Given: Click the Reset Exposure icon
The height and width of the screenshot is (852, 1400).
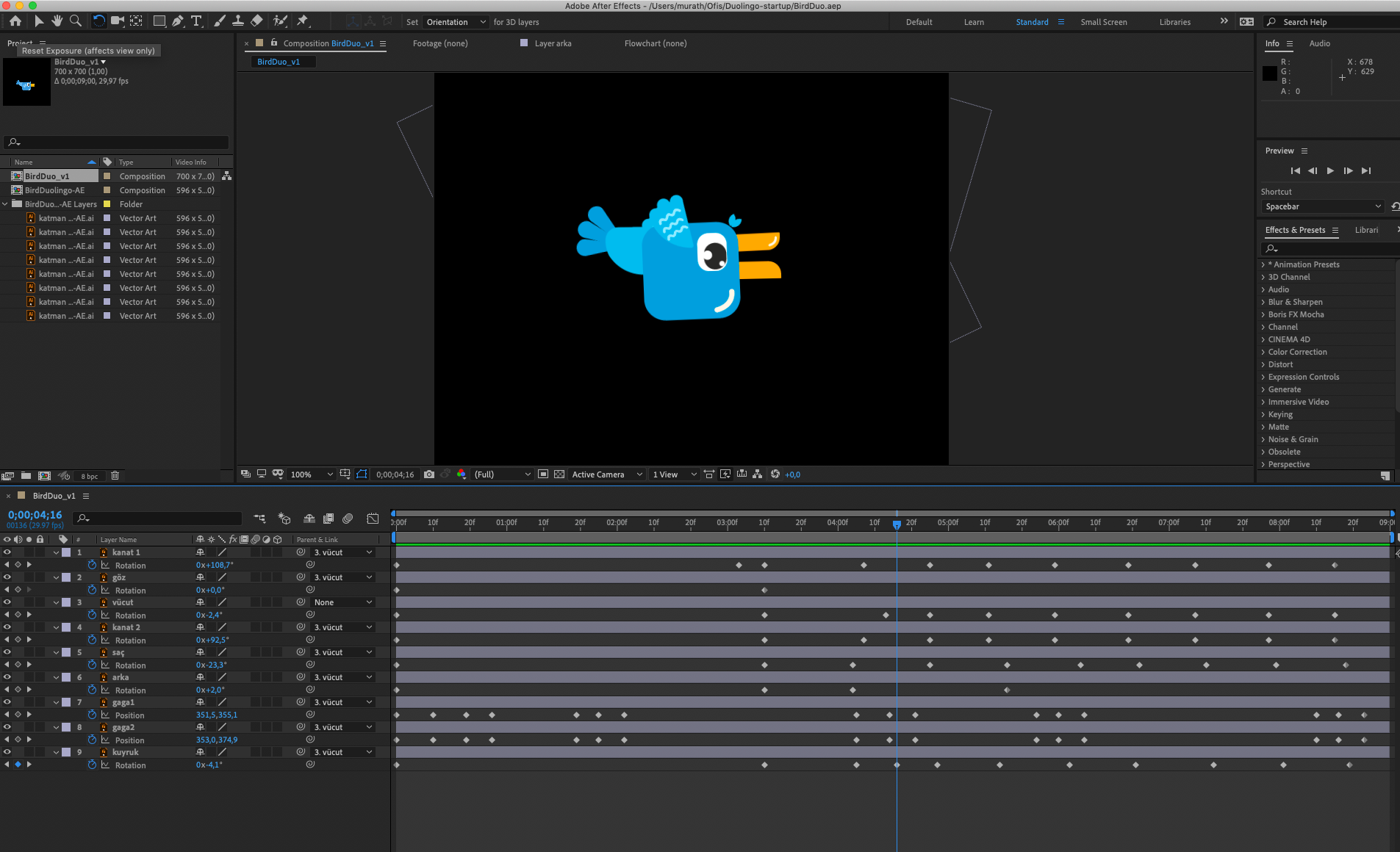Looking at the screenshot, I should (x=775, y=474).
